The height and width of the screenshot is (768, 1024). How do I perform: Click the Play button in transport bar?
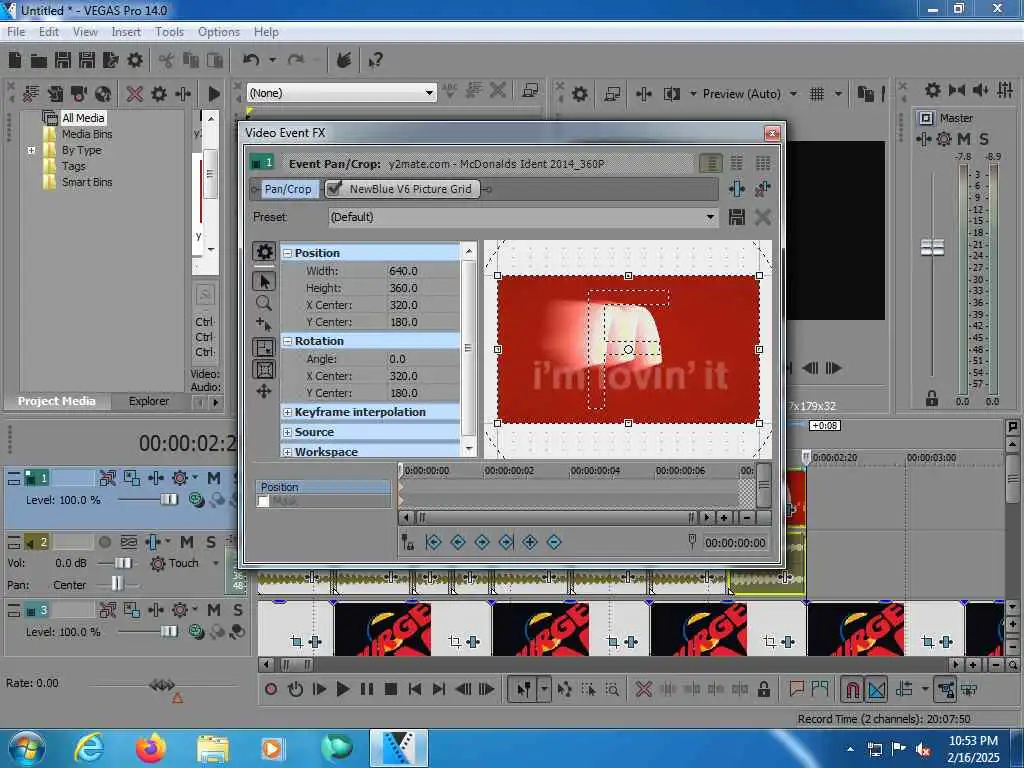point(343,689)
